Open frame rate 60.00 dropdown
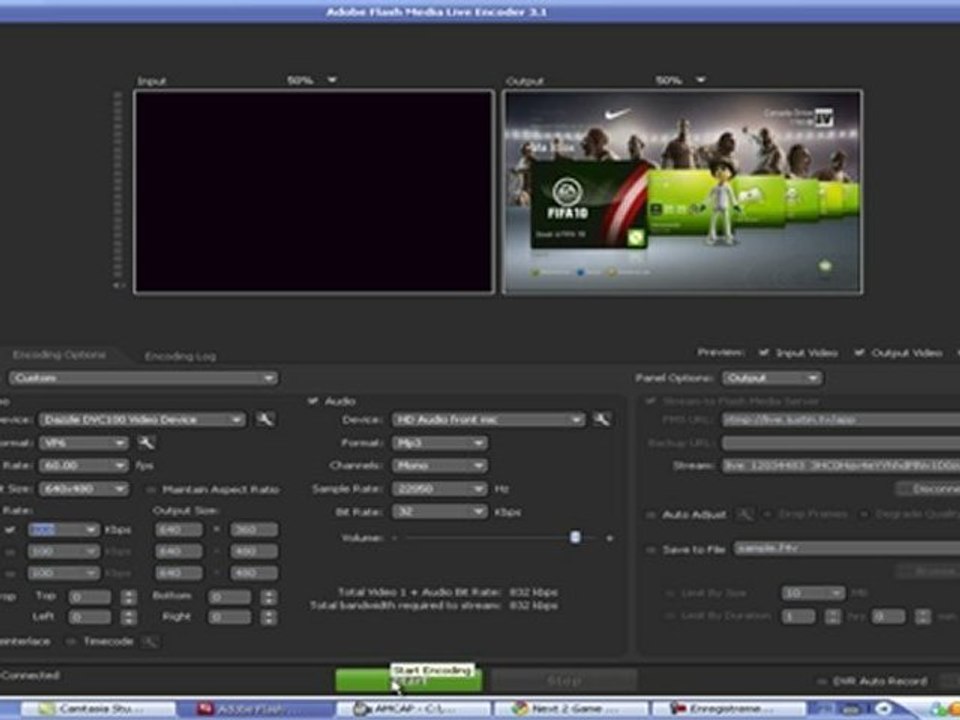This screenshot has width=960, height=720. click(84, 466)
